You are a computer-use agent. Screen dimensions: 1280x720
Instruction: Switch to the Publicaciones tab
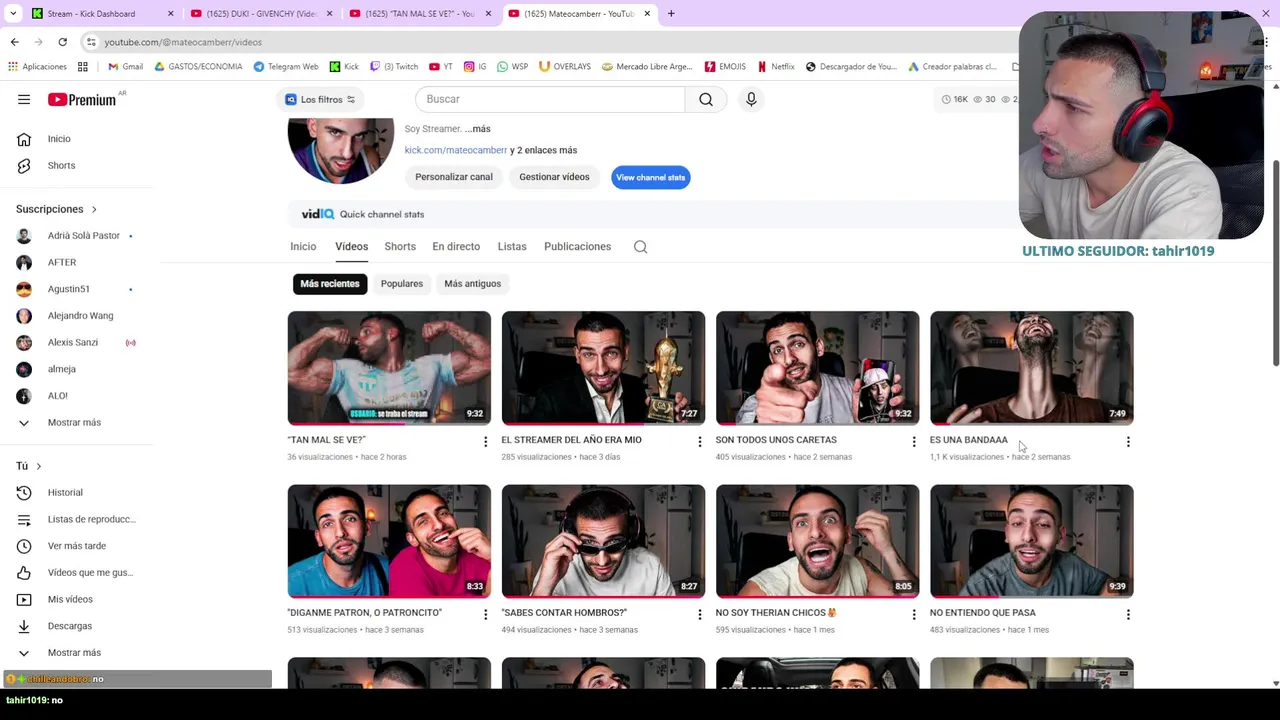pyautogui.click(x=577, y=247)
